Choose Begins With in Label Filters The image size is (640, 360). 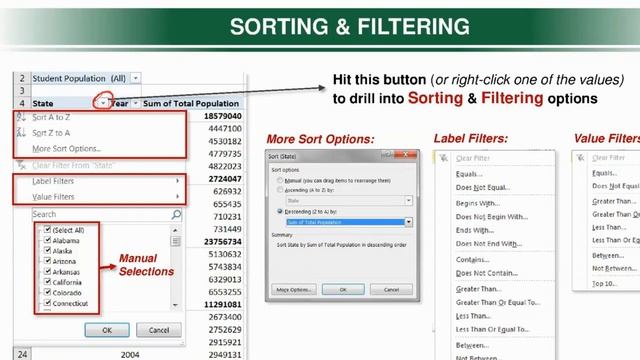click(x=478, y=203)
